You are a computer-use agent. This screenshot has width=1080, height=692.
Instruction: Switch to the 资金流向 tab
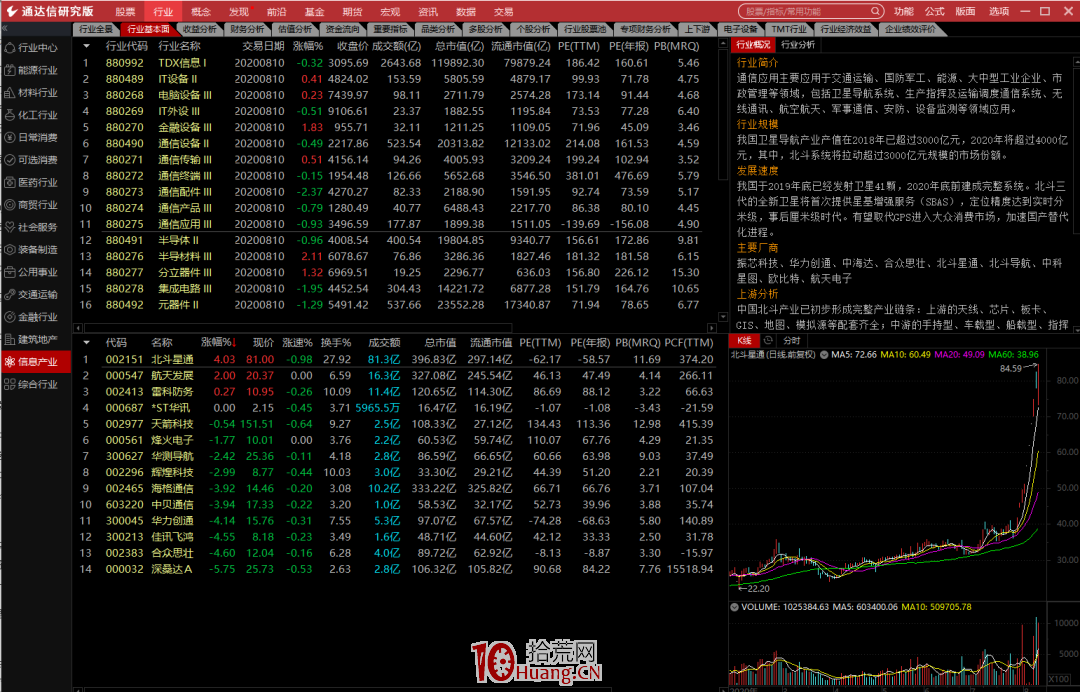342,30
